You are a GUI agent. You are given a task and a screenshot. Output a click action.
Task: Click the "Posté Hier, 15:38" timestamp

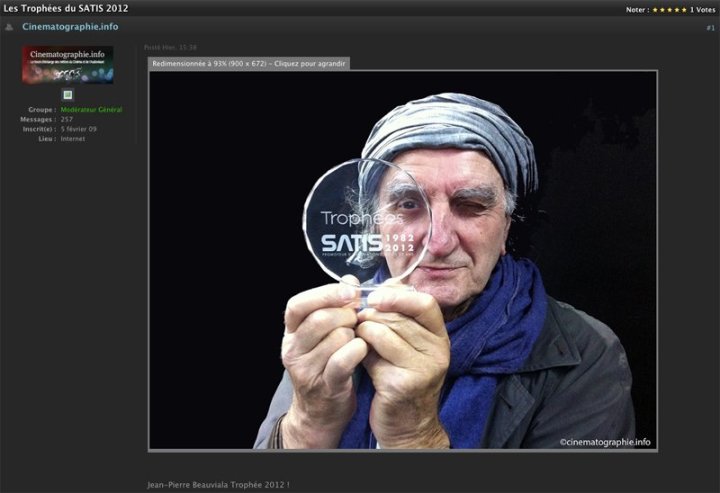pyautogui.click(x=170, y=47)
